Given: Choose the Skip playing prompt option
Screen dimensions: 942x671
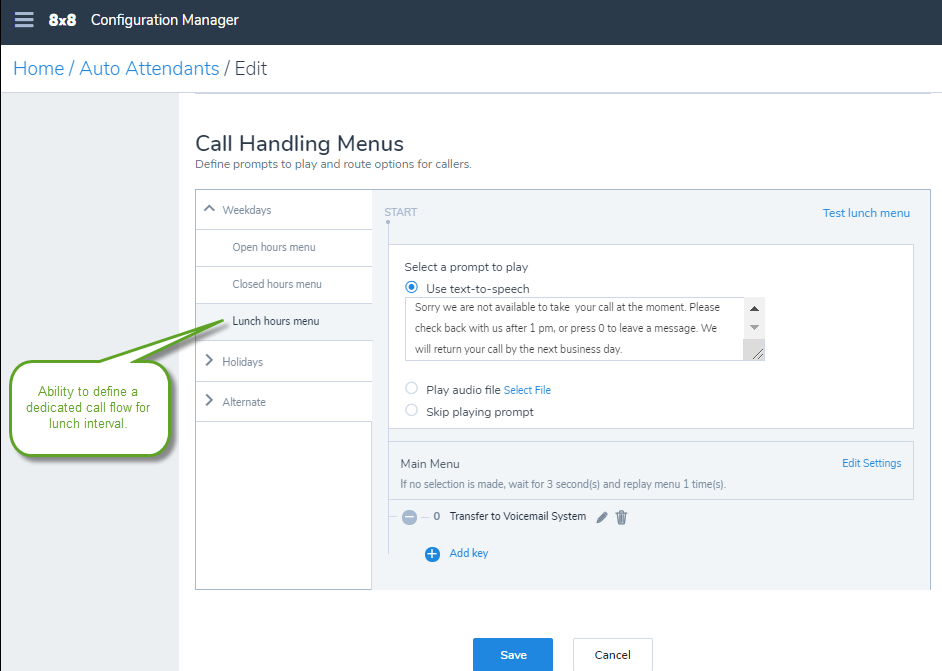Looking at the screenshot, I should point(412,410).
